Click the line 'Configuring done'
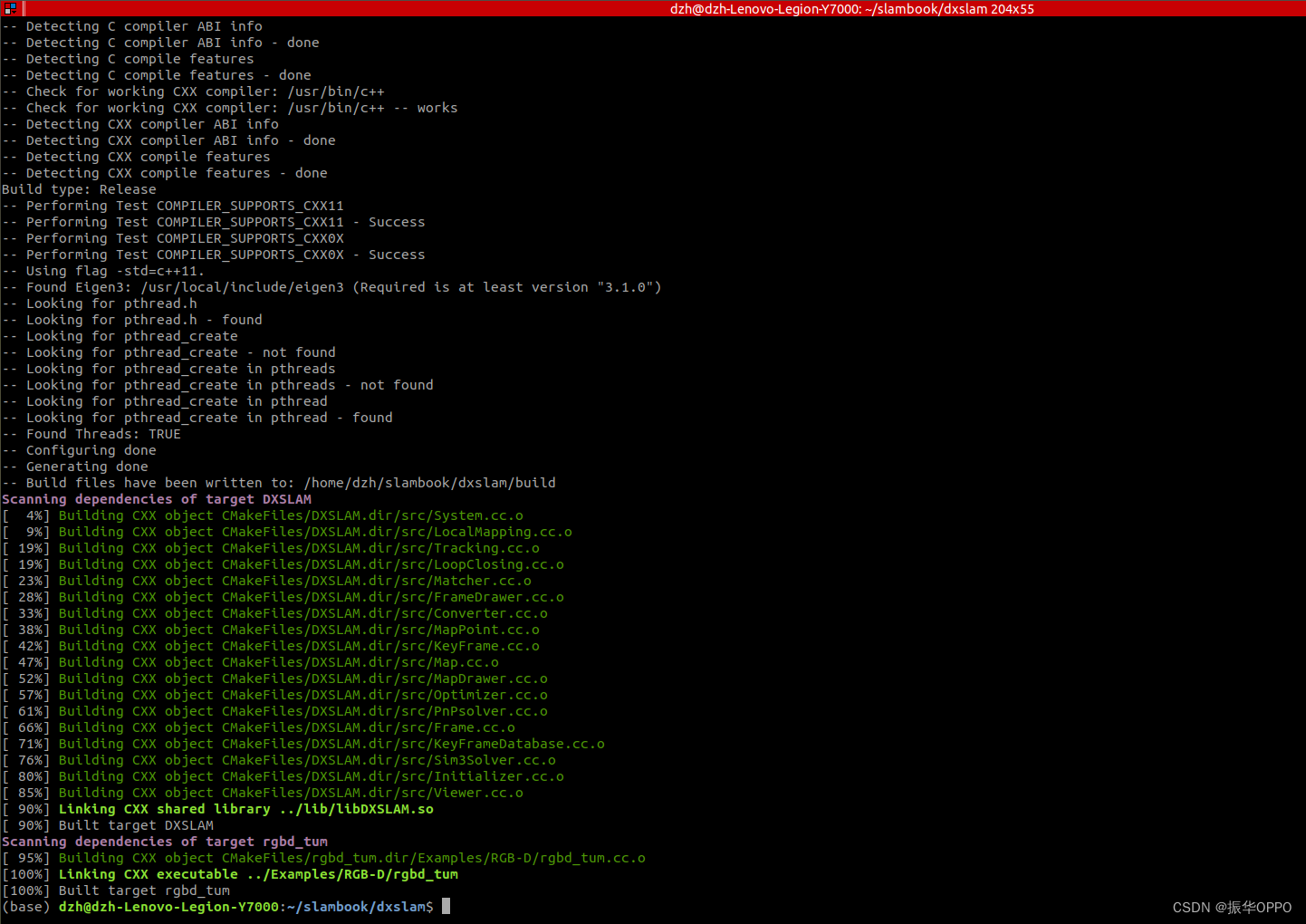Image resolution: width=1306 pixels, height=924 pixels. [x=79, y=450]
